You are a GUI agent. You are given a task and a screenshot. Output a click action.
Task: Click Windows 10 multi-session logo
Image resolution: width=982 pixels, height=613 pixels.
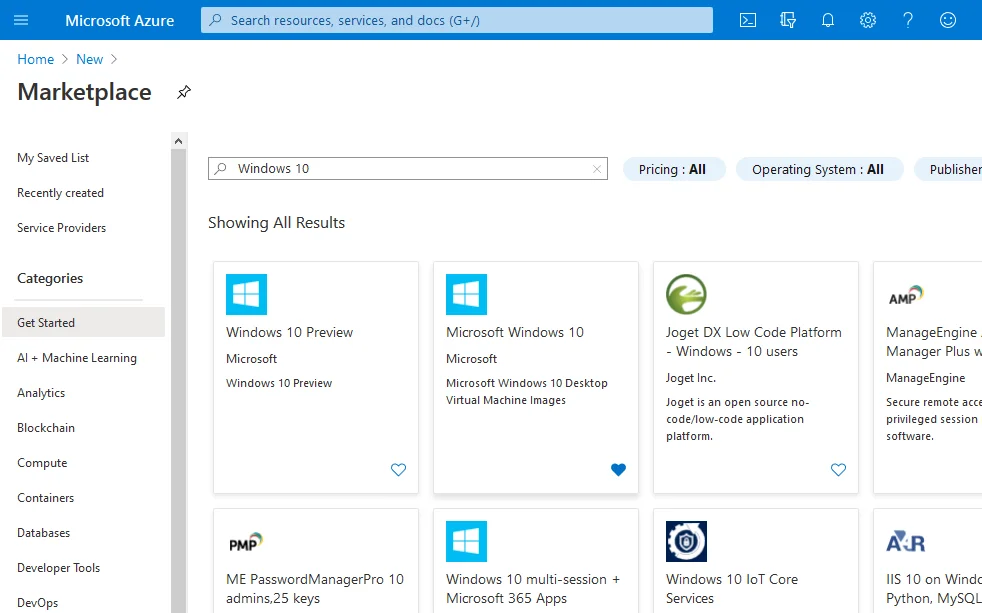(466, 542)
